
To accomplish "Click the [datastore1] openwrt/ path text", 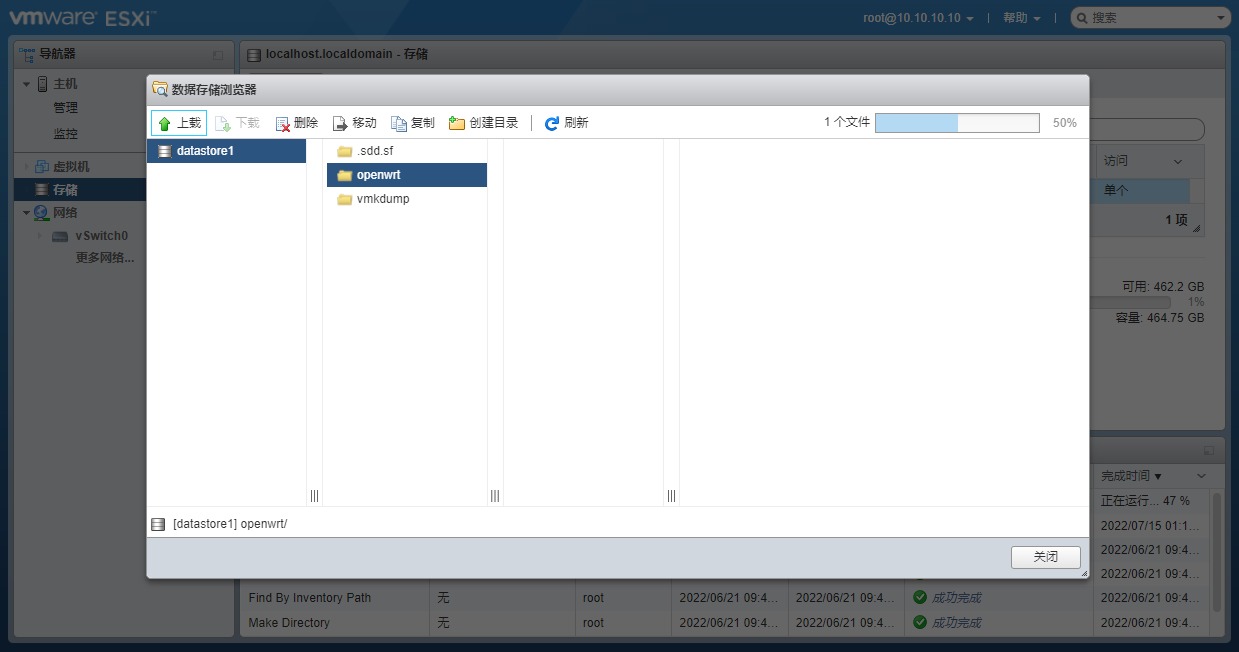I will 230,524.
